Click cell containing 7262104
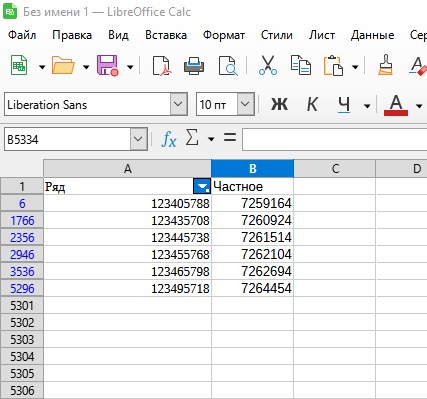Image resolution: width=427 pixels, height=399 pixels. click(253, 254)
